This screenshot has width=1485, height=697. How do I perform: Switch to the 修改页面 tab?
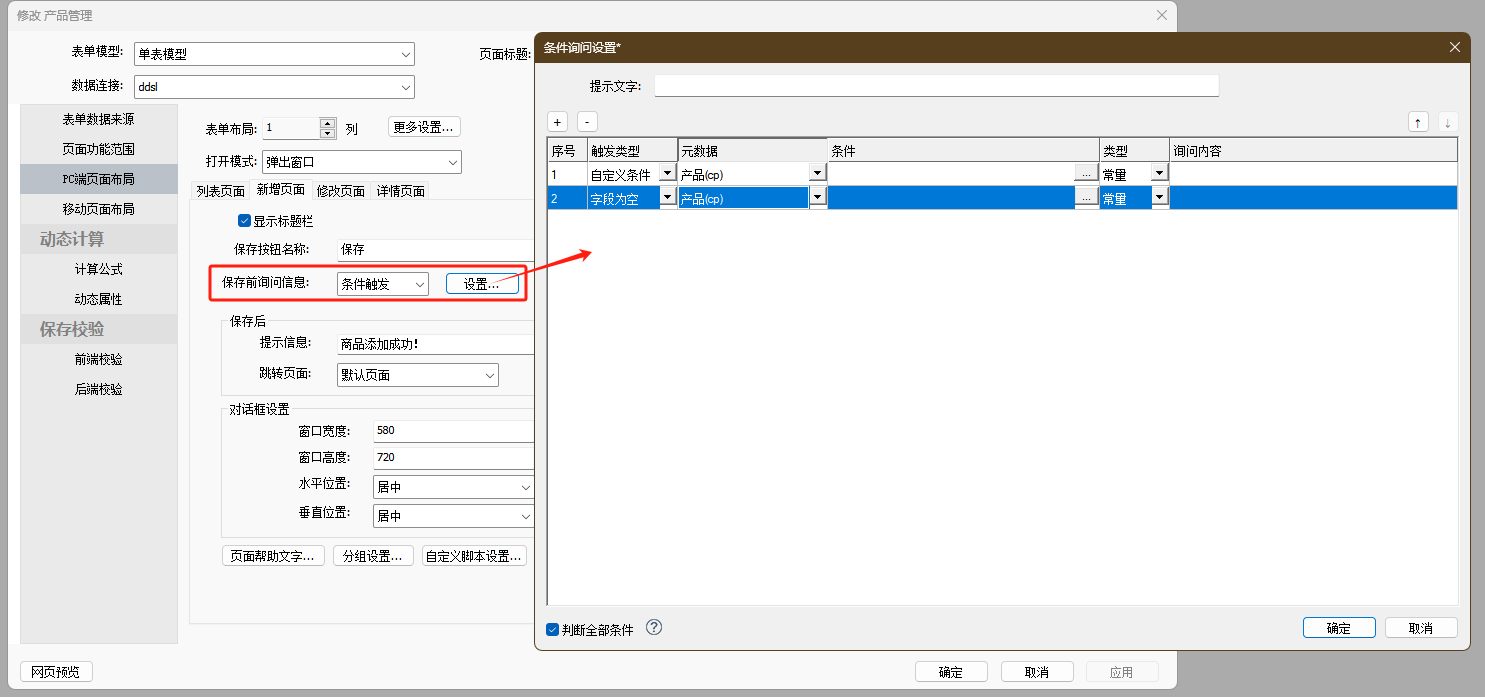pyautogui.click(x=340, y=191)
